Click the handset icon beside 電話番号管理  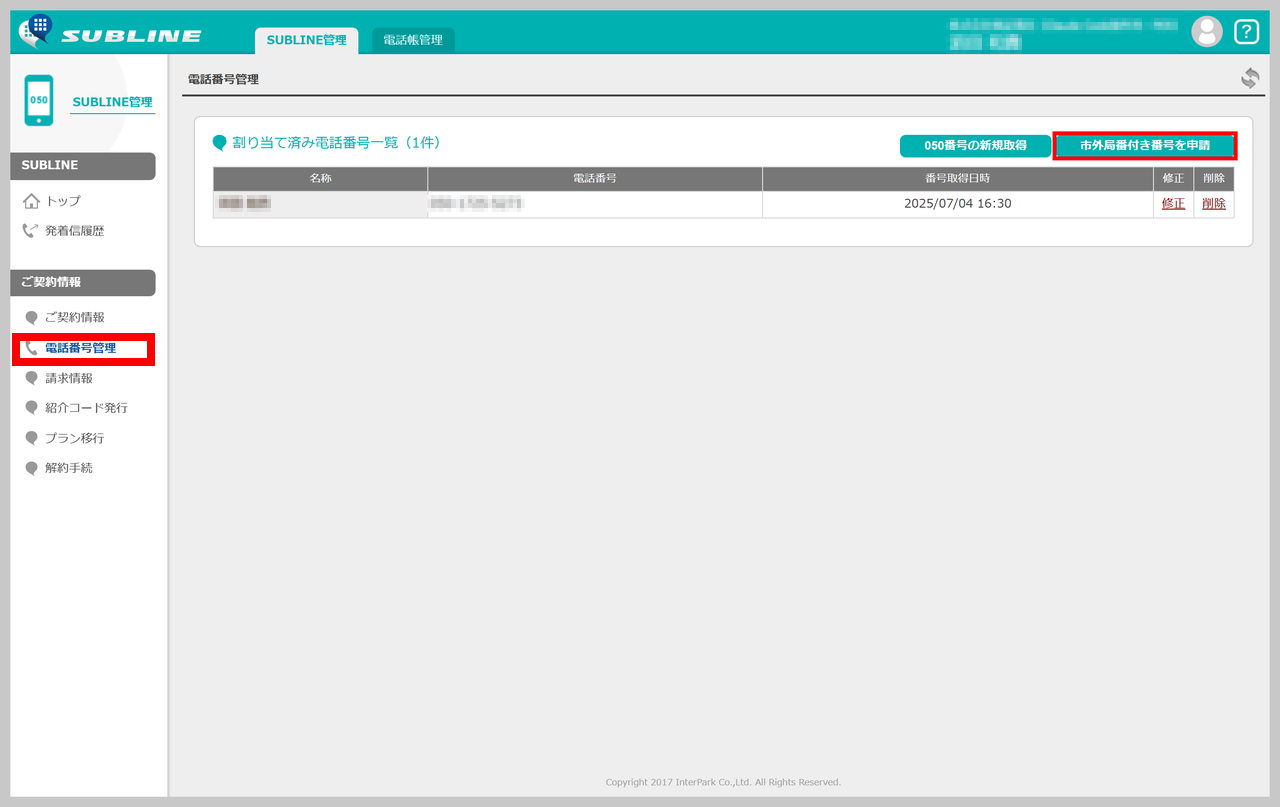pos(31,348)
